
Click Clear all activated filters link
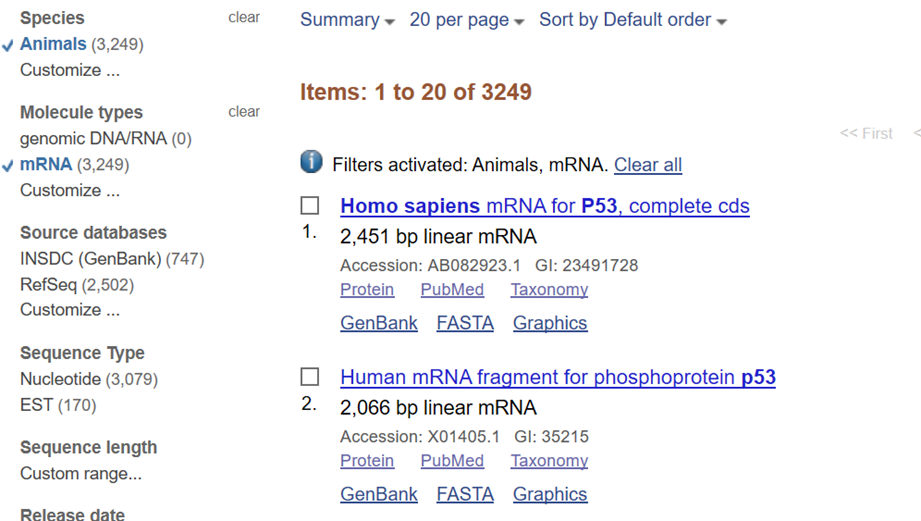click(x=648, y=165)
